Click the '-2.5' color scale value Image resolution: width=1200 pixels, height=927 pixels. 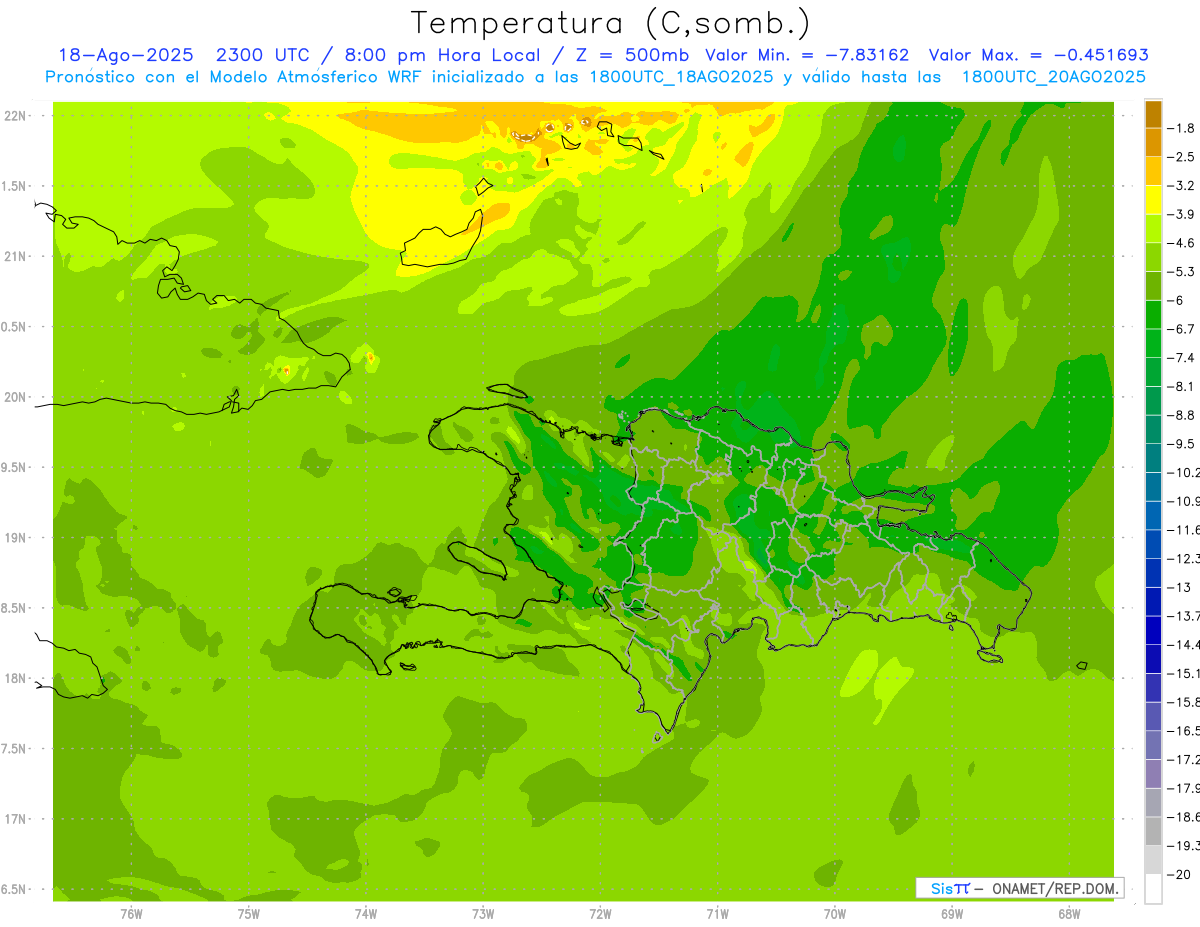coord(1182,157)
